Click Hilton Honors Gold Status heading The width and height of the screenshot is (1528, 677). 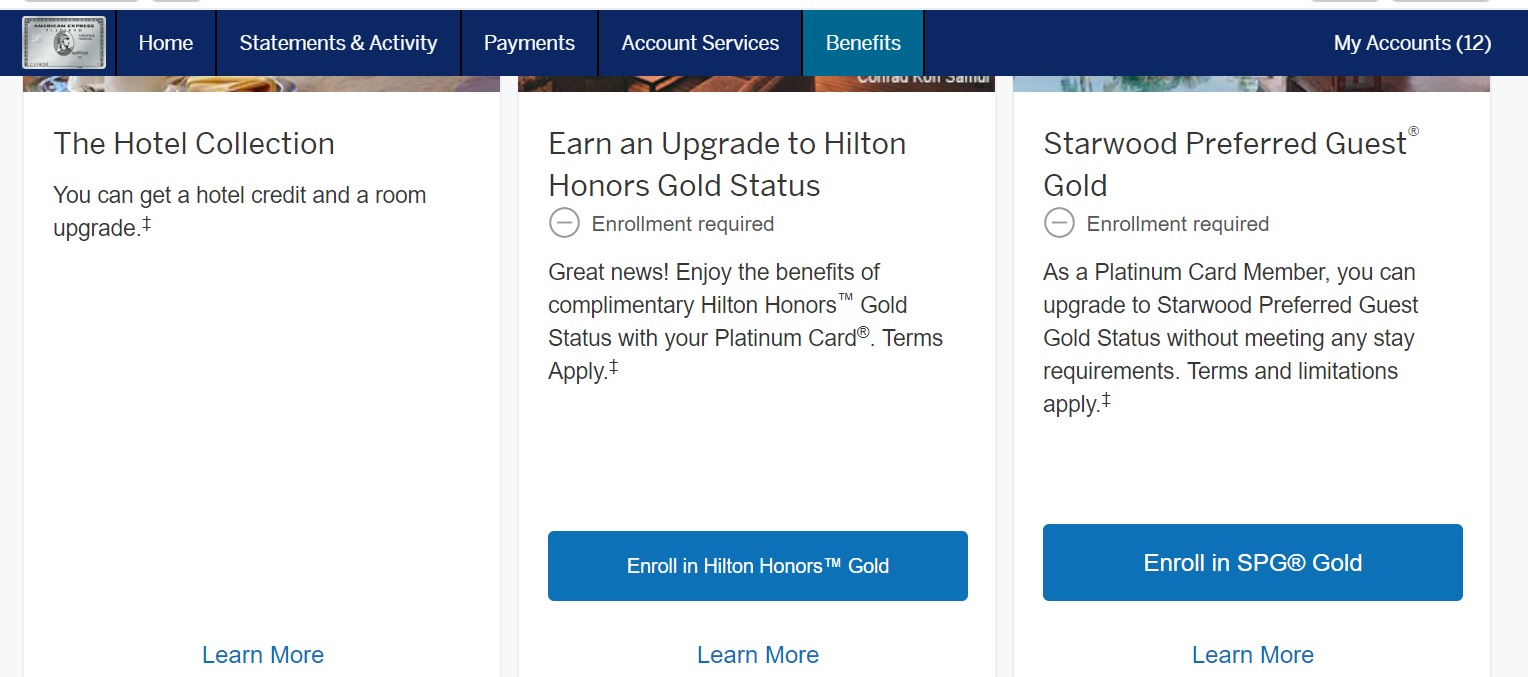point(727,165)
